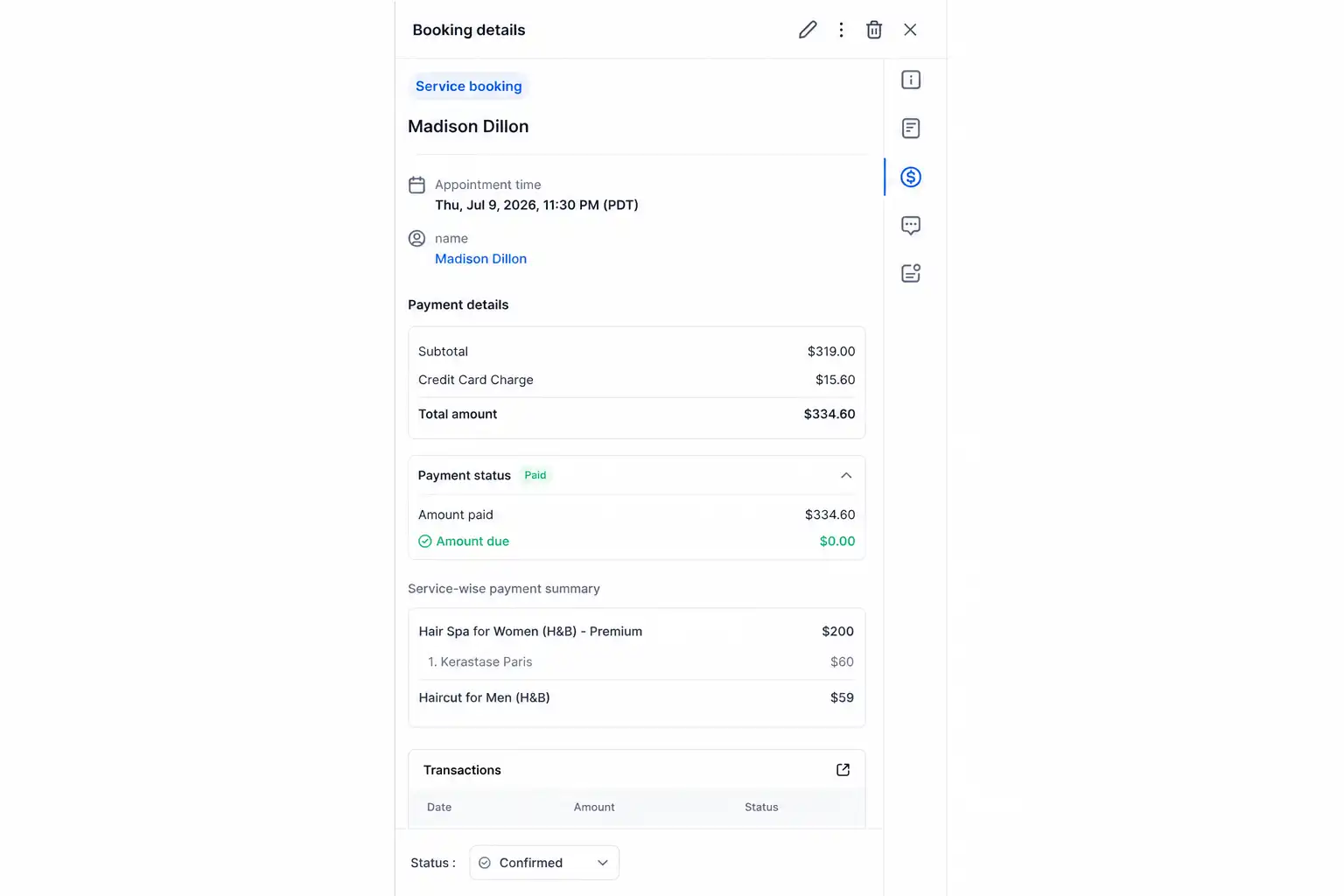Screen dimensions: 1344x896
Task: Select the dollar payment sidebar icon
Action: coord(911,177)
